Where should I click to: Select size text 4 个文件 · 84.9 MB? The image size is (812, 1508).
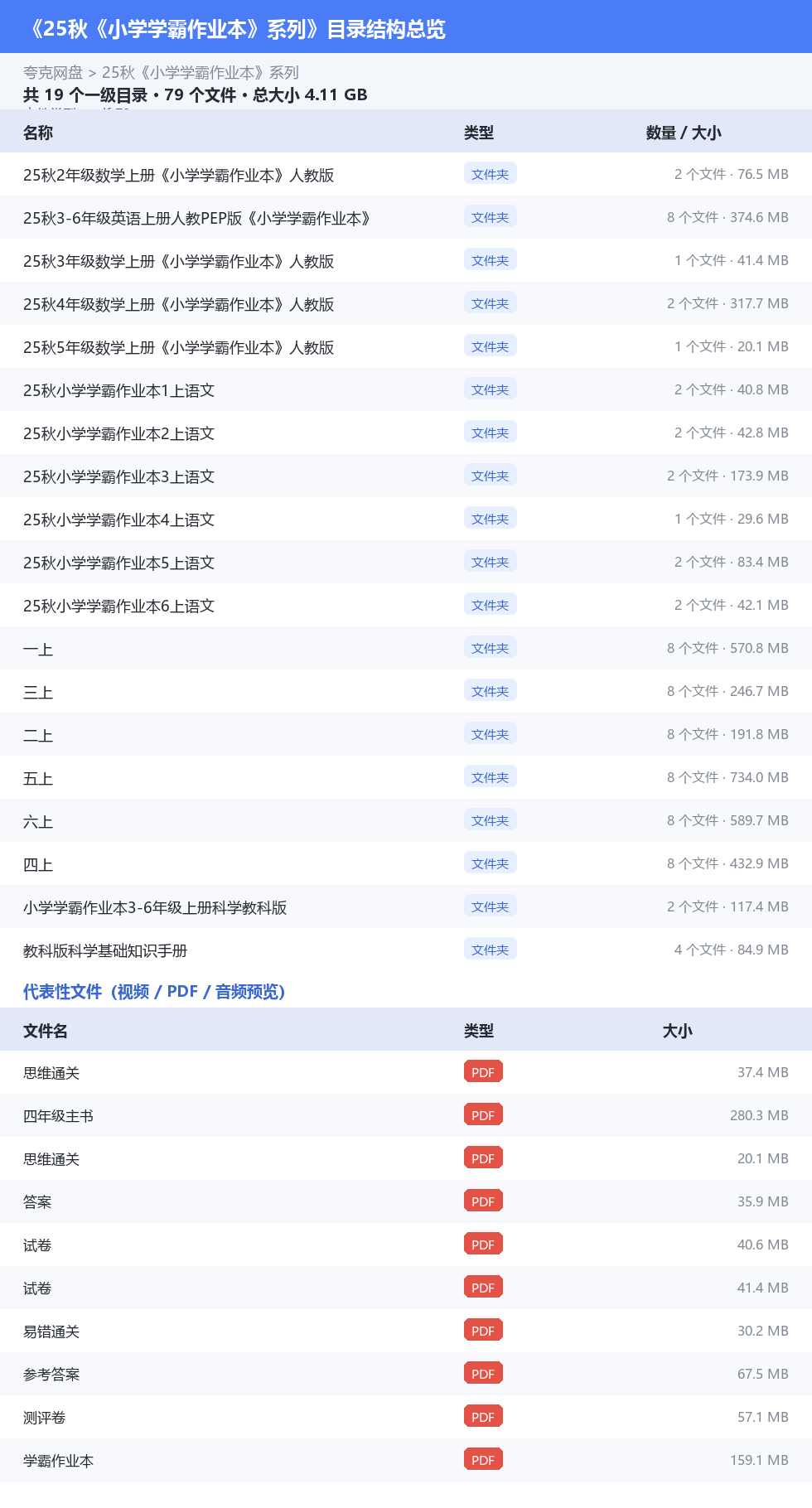click(x=731, y=950)
